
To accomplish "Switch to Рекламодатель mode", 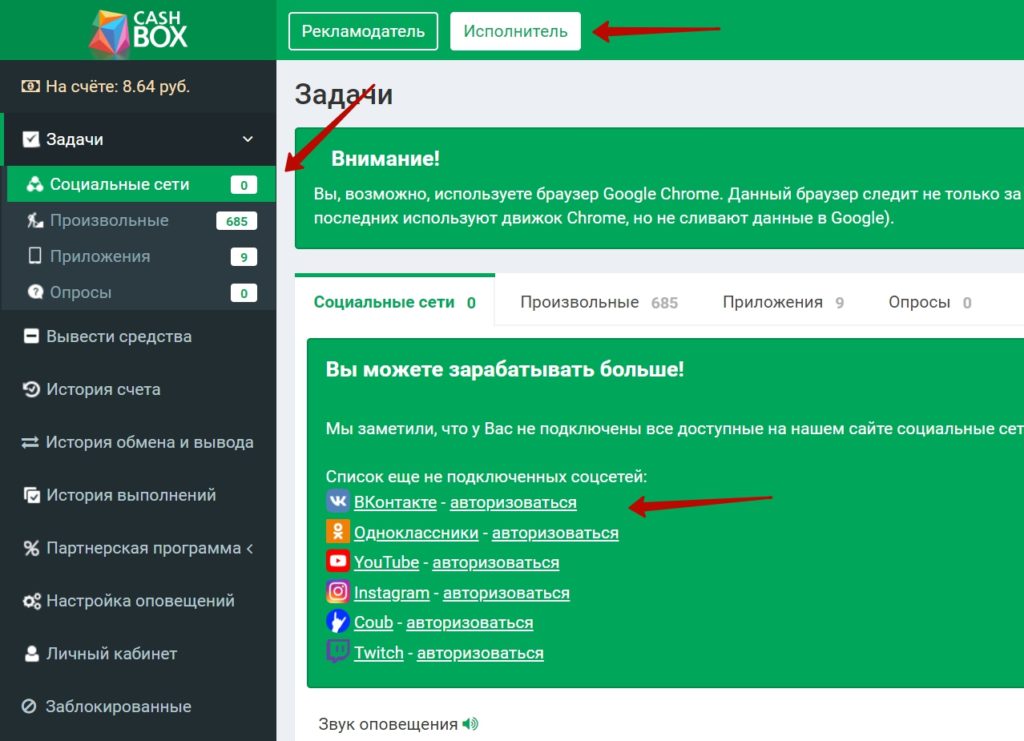I will (363, 31).
